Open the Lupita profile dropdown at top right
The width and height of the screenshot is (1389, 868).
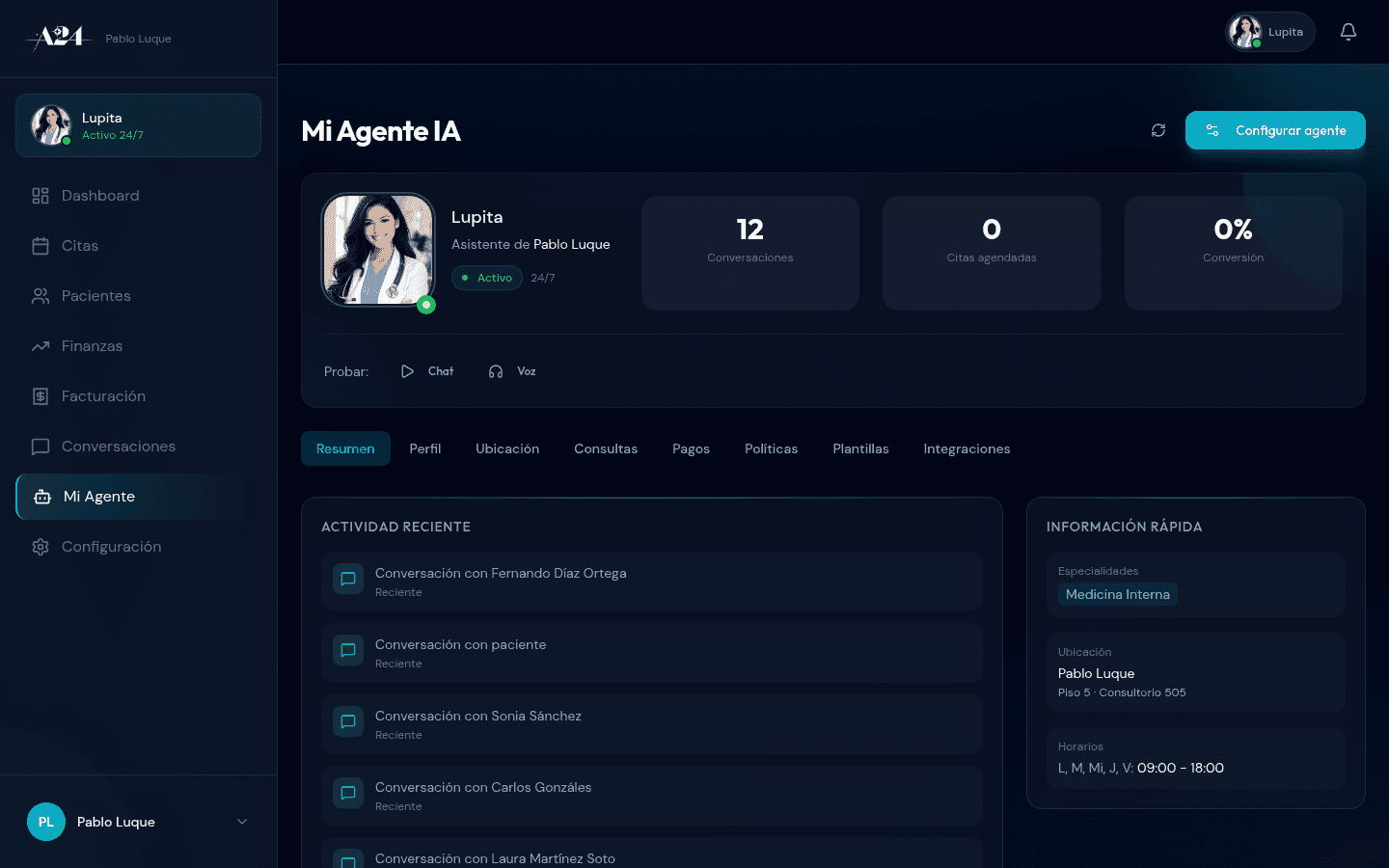pyautogui.click(x=1268, y=31)
